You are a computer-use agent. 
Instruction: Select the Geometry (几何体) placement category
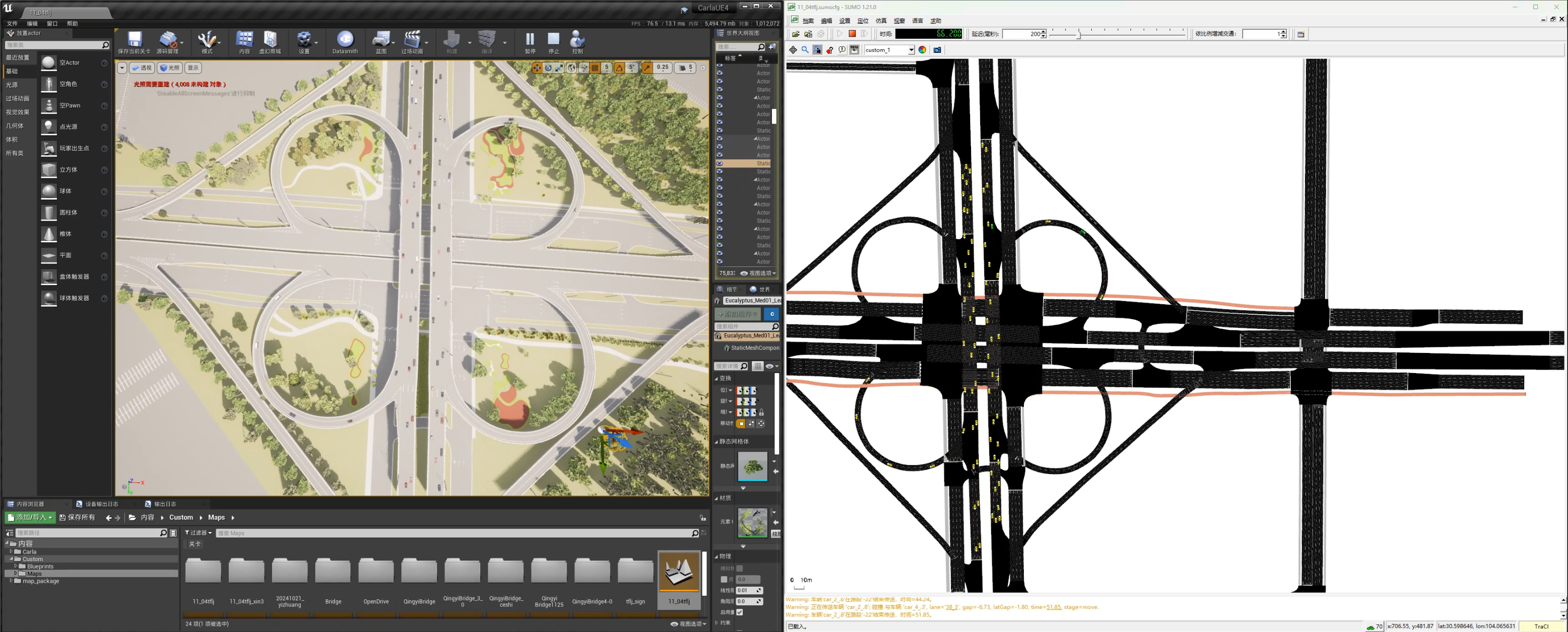pos(15,126)
